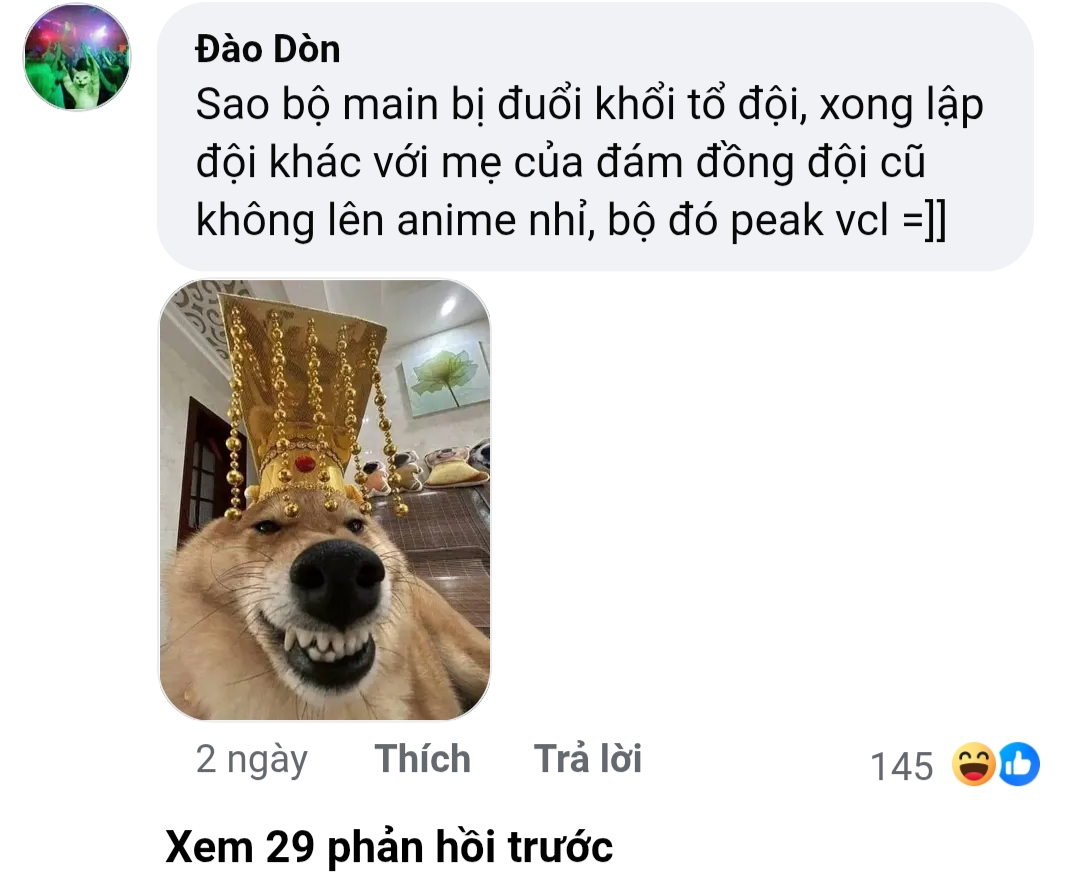Click the Haha reaction emoji icon

tap(973, 764)
